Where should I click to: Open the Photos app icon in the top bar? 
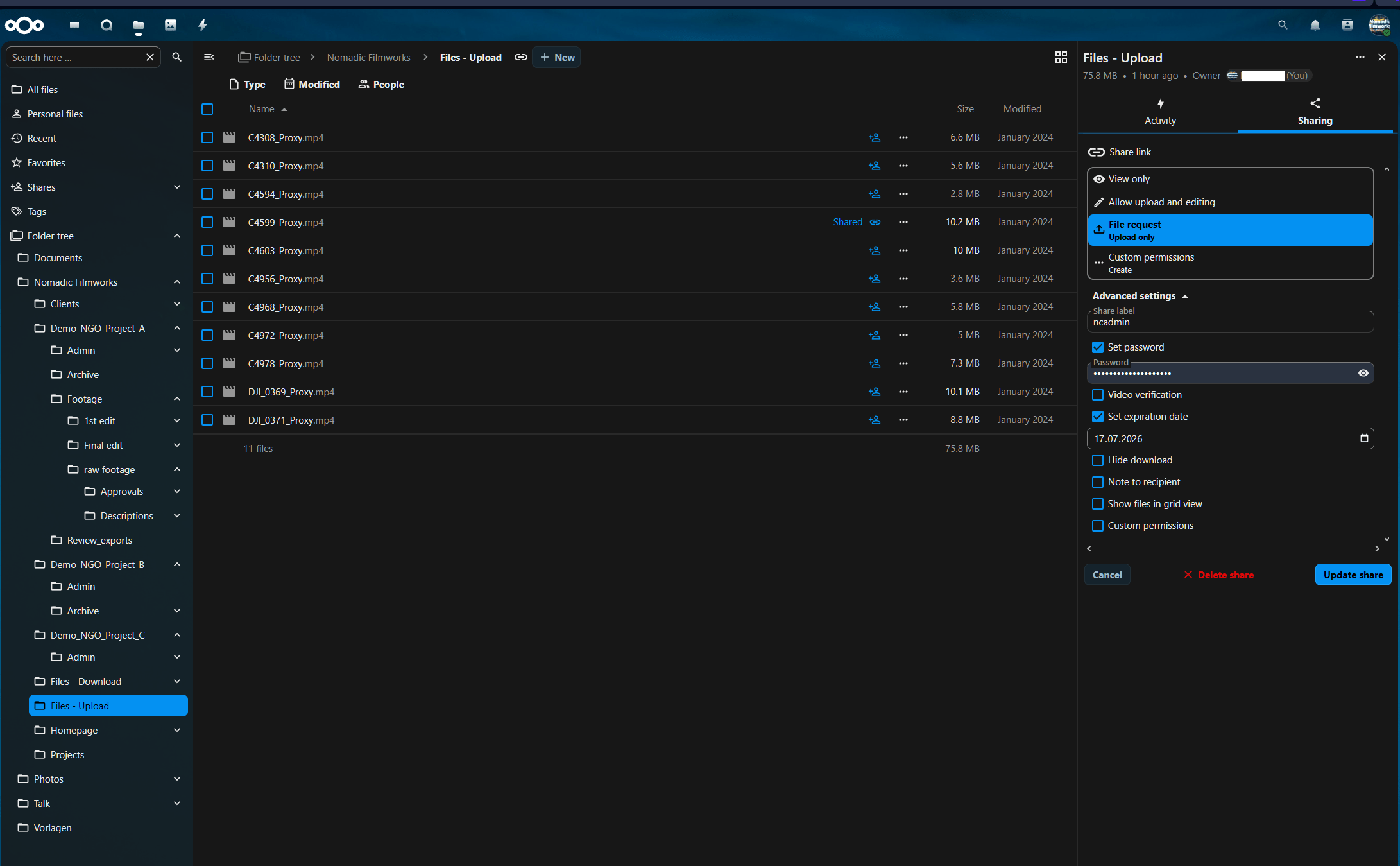coord(171,25)
